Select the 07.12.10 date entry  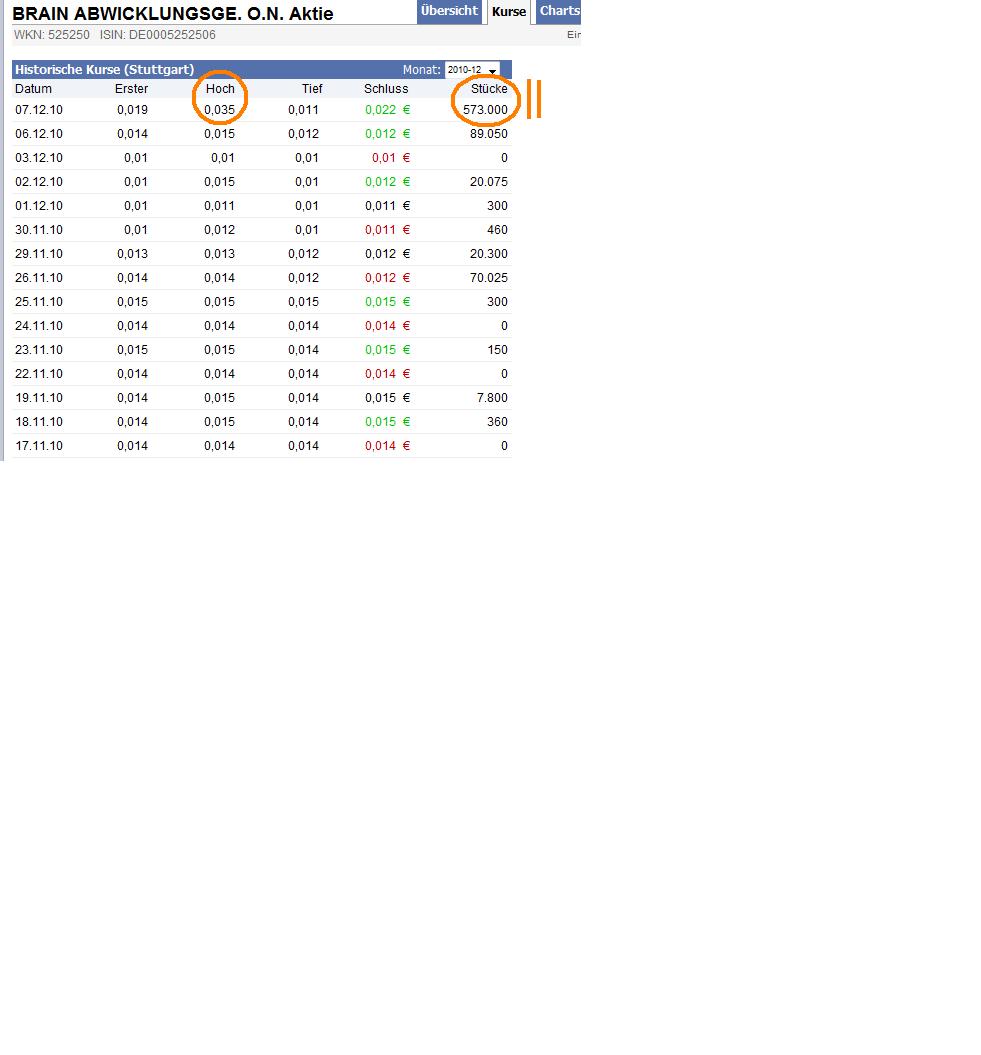tap(38, 110)
